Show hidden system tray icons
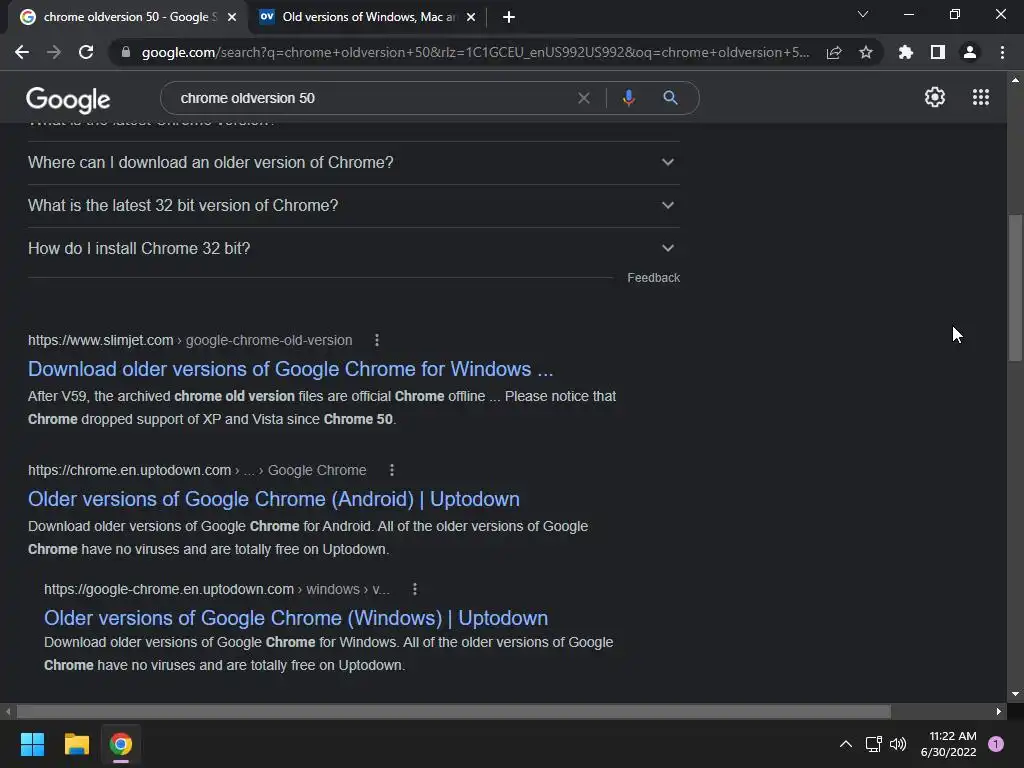 846,744
